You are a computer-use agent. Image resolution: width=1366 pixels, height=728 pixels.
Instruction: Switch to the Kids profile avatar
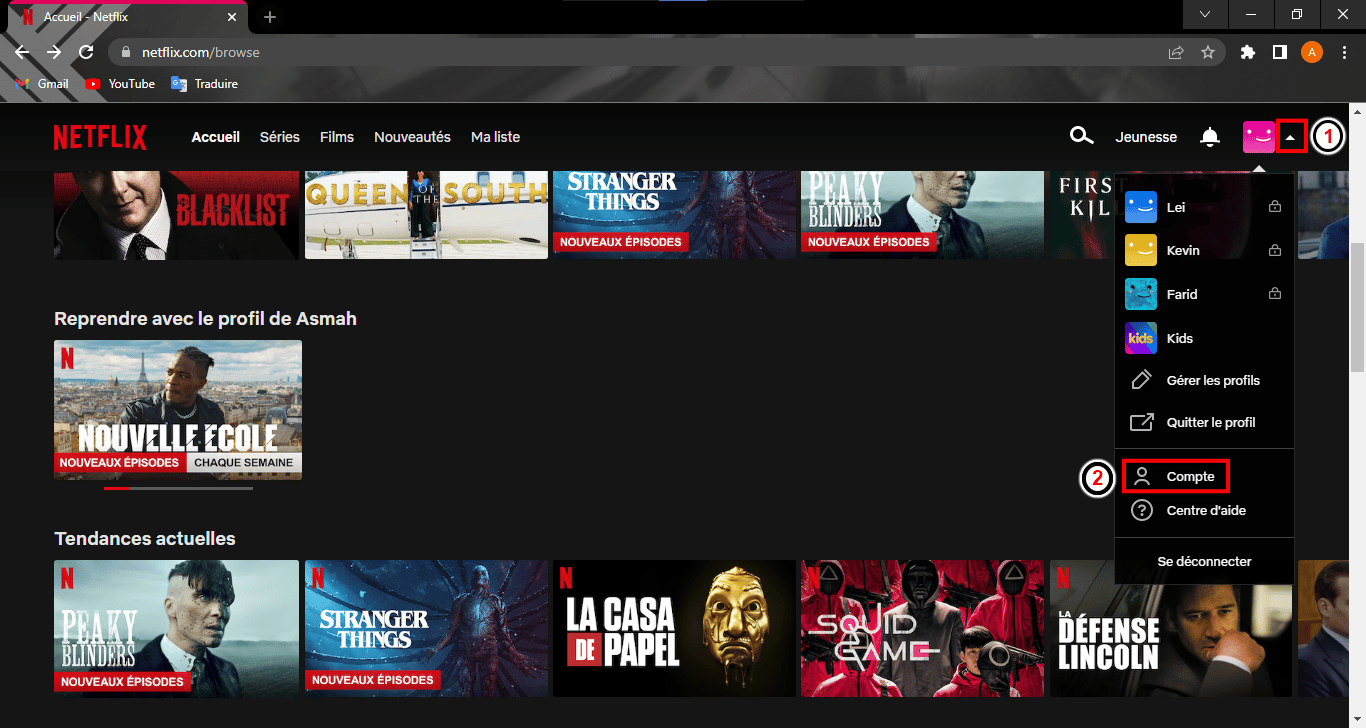click(x=1141, y=338)
